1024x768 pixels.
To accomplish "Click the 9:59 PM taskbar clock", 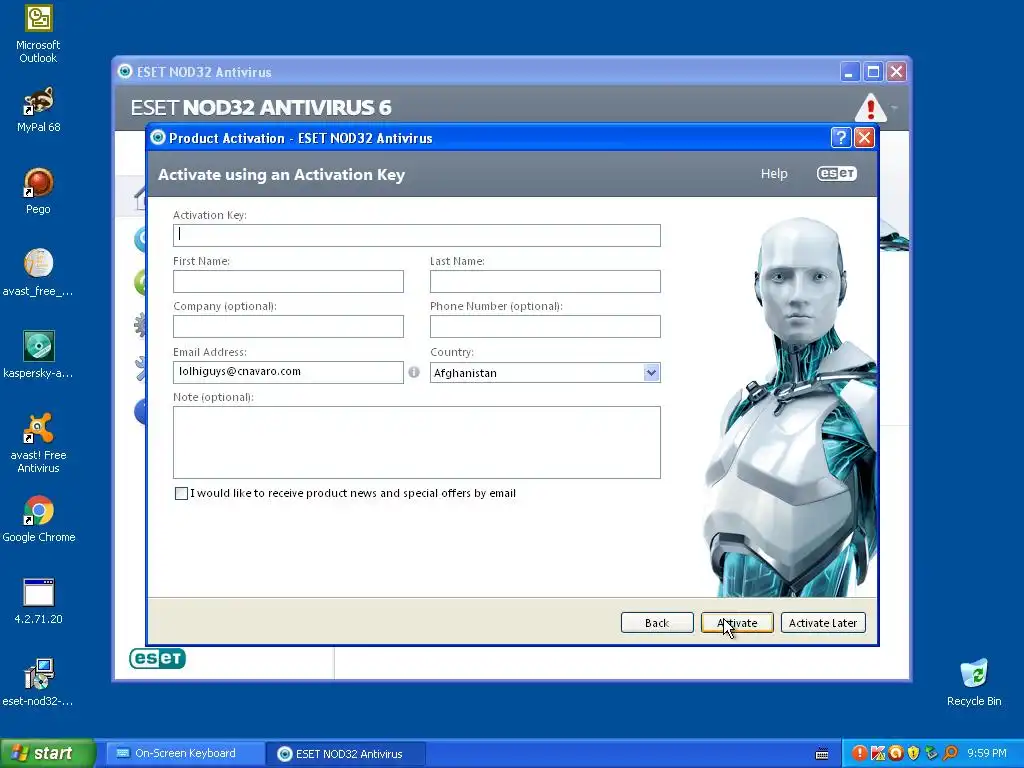I will click(987, 754).
